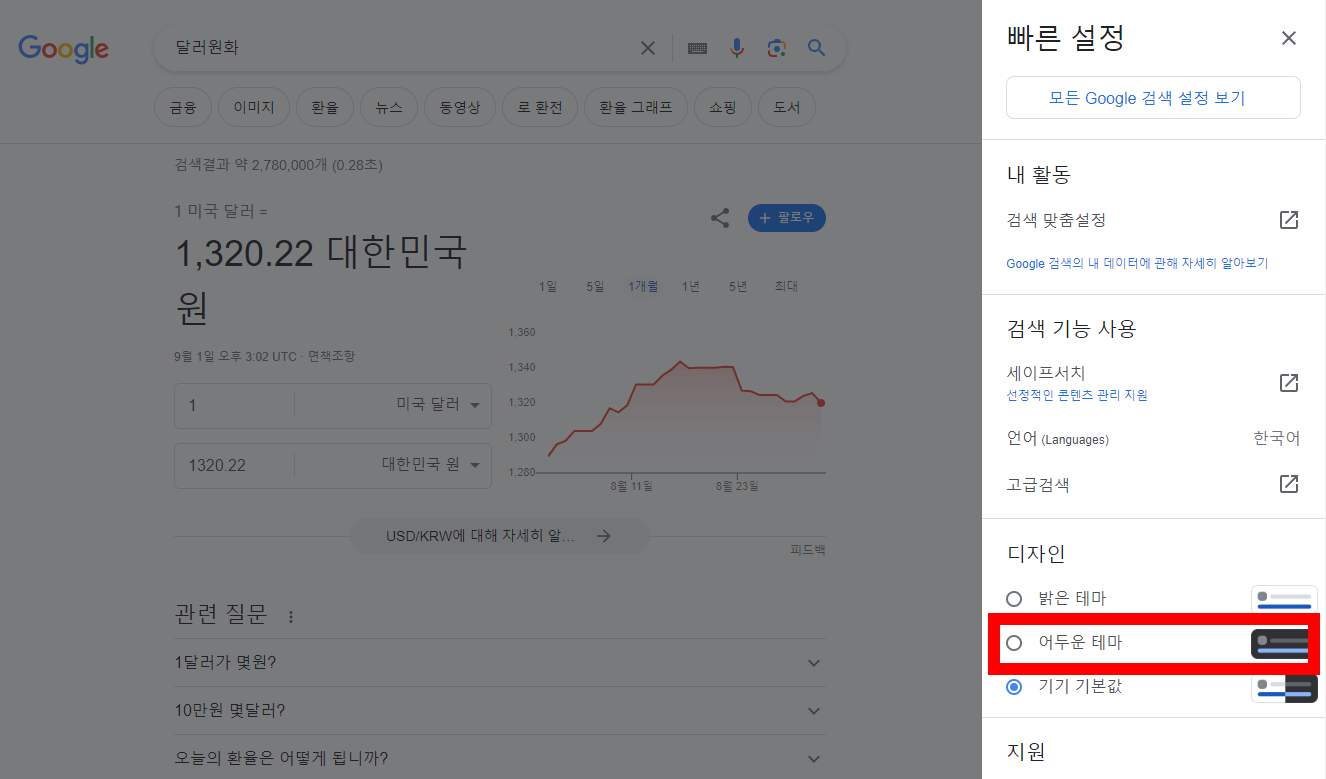Click the share icon next to 팔로우
The width and height of the screenshot is (1326, 779).
720,217
